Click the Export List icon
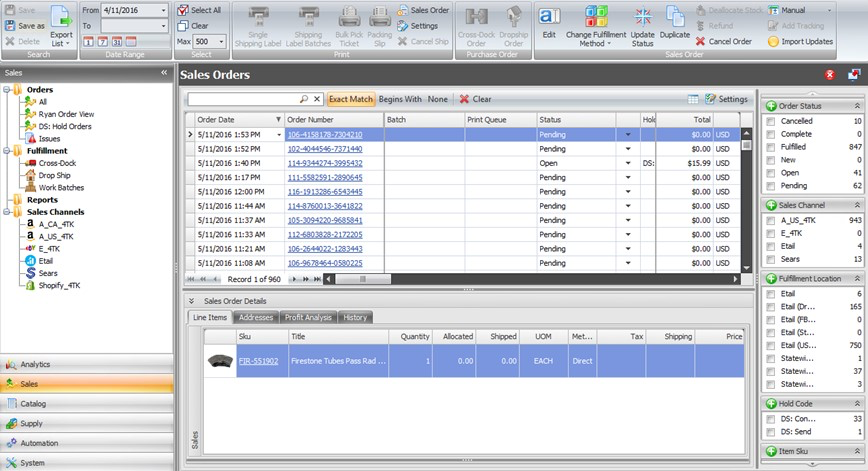The width and height of the screenshot is (868, 471). click(61, 17)
